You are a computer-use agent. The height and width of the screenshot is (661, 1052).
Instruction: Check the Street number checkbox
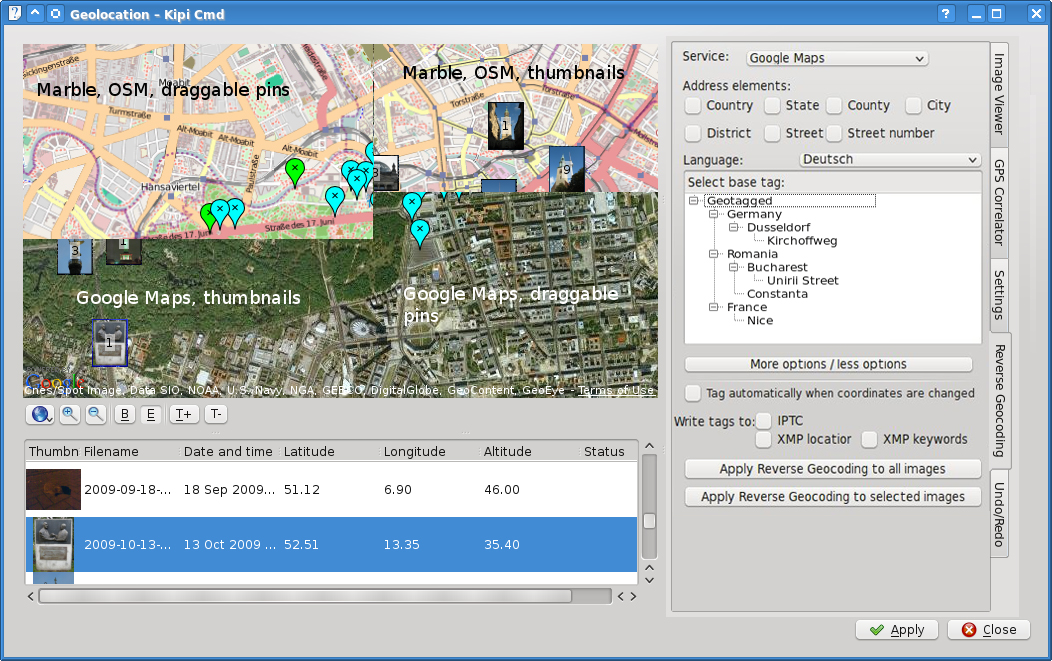tap(833, 133)
